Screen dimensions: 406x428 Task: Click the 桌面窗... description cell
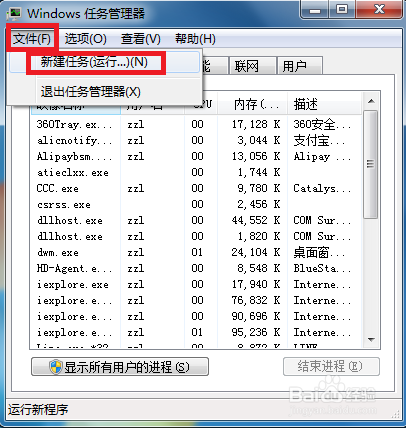[x=319, y=252]
